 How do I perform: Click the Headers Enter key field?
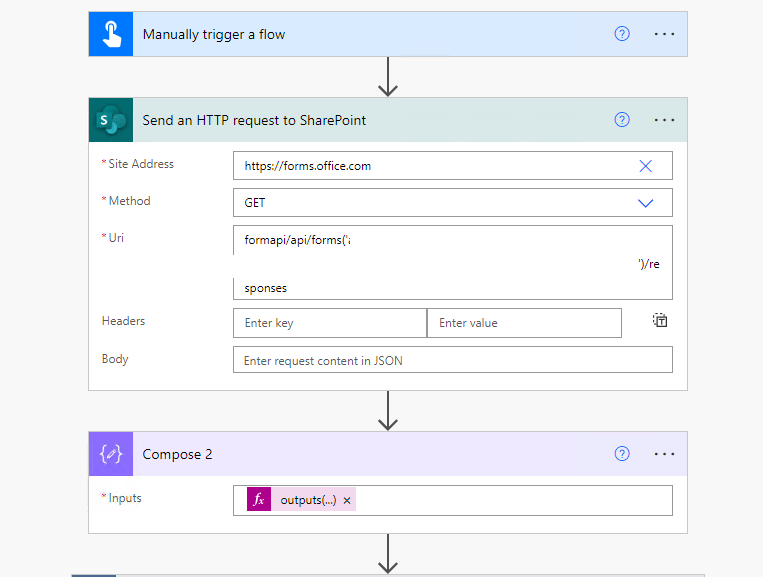(x=330, y=323)
